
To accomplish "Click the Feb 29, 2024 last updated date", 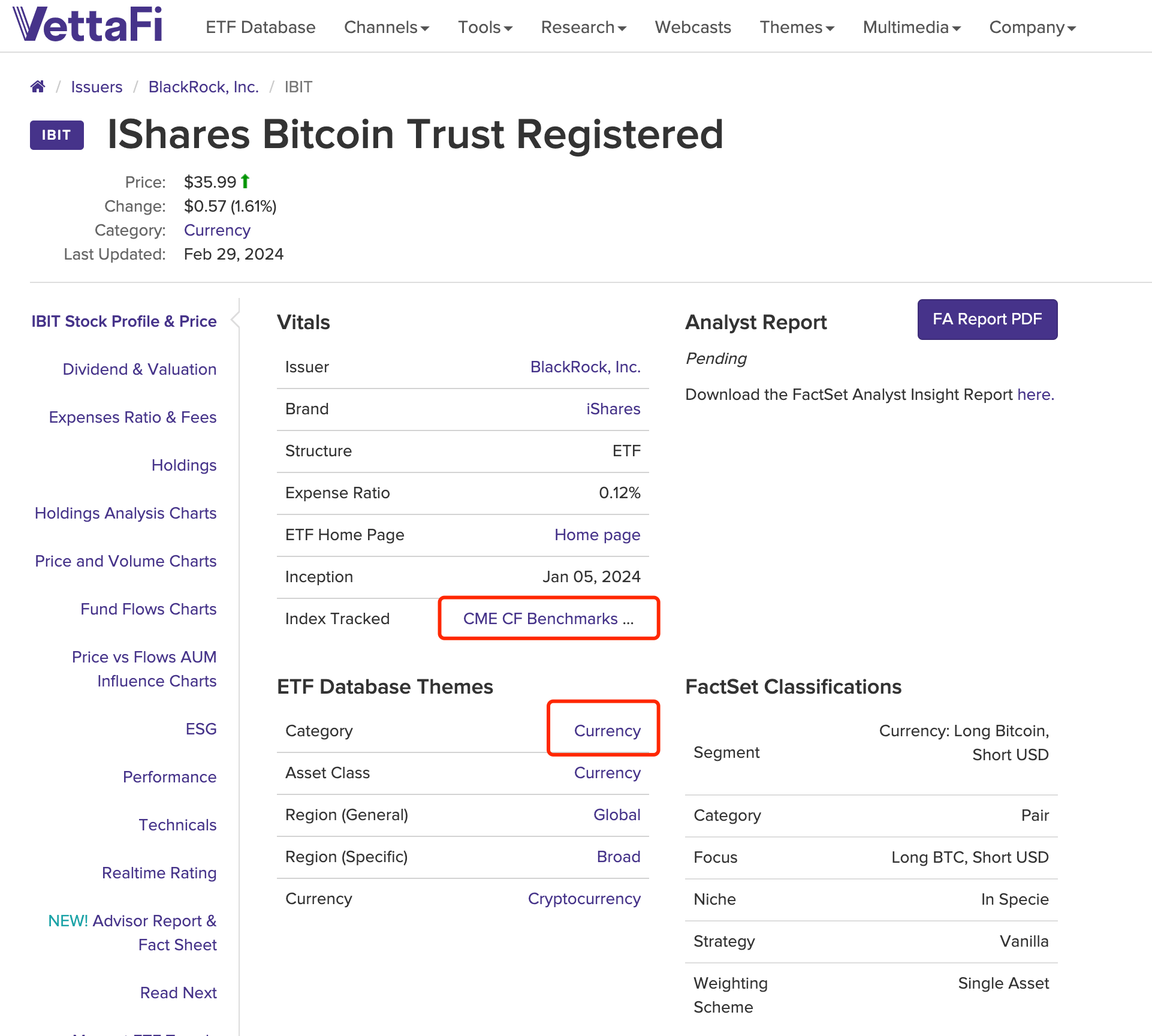I will (234, 254).
